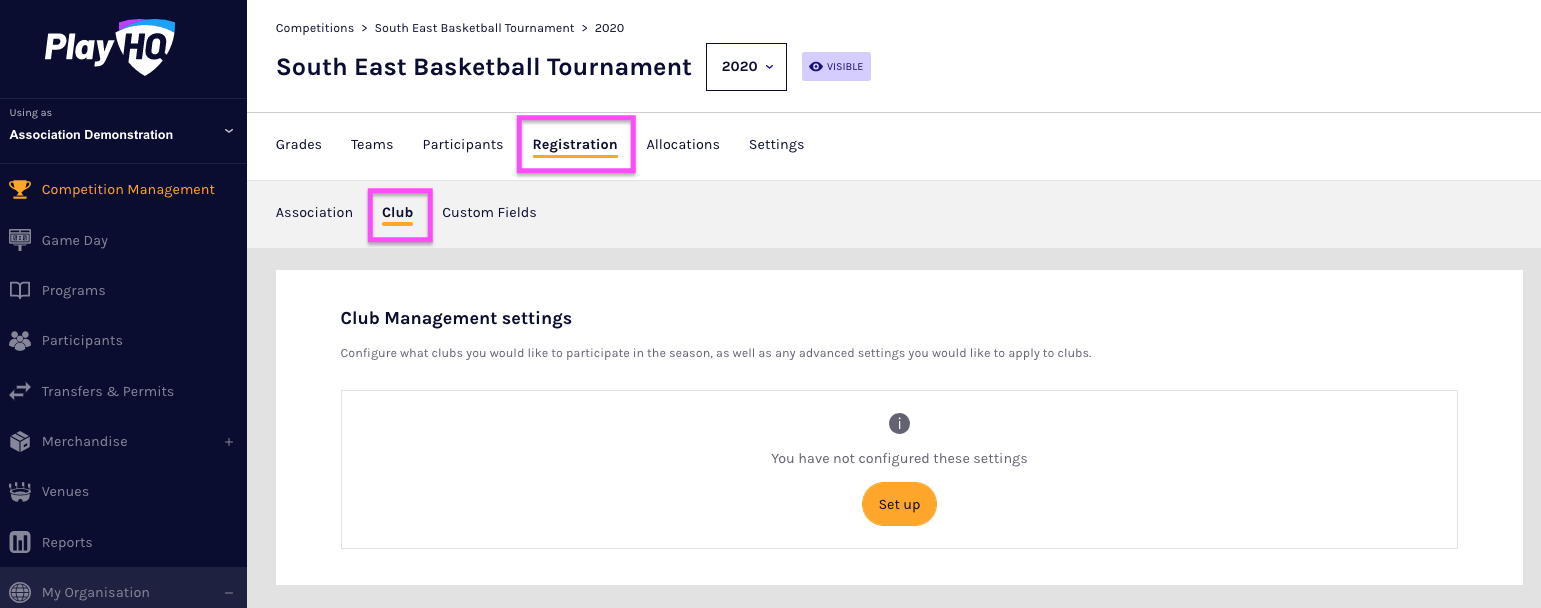The height and width of the screenshot is (608, 1541).
Task: Open the Custom Fields sub-tab
Action: (x=489, y=212)
